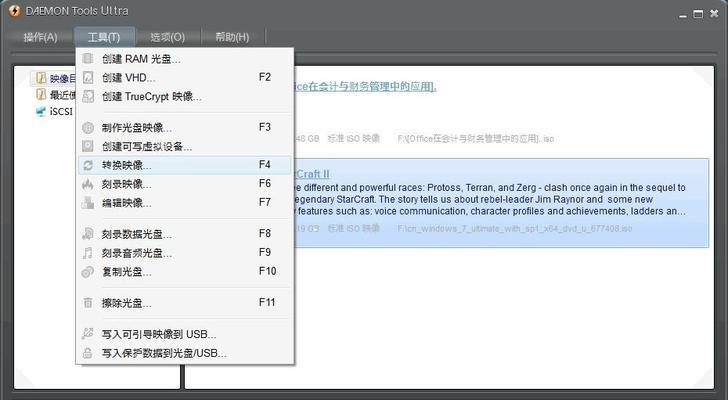
Task: Open the StarCraft II title link
Action: 312,174
